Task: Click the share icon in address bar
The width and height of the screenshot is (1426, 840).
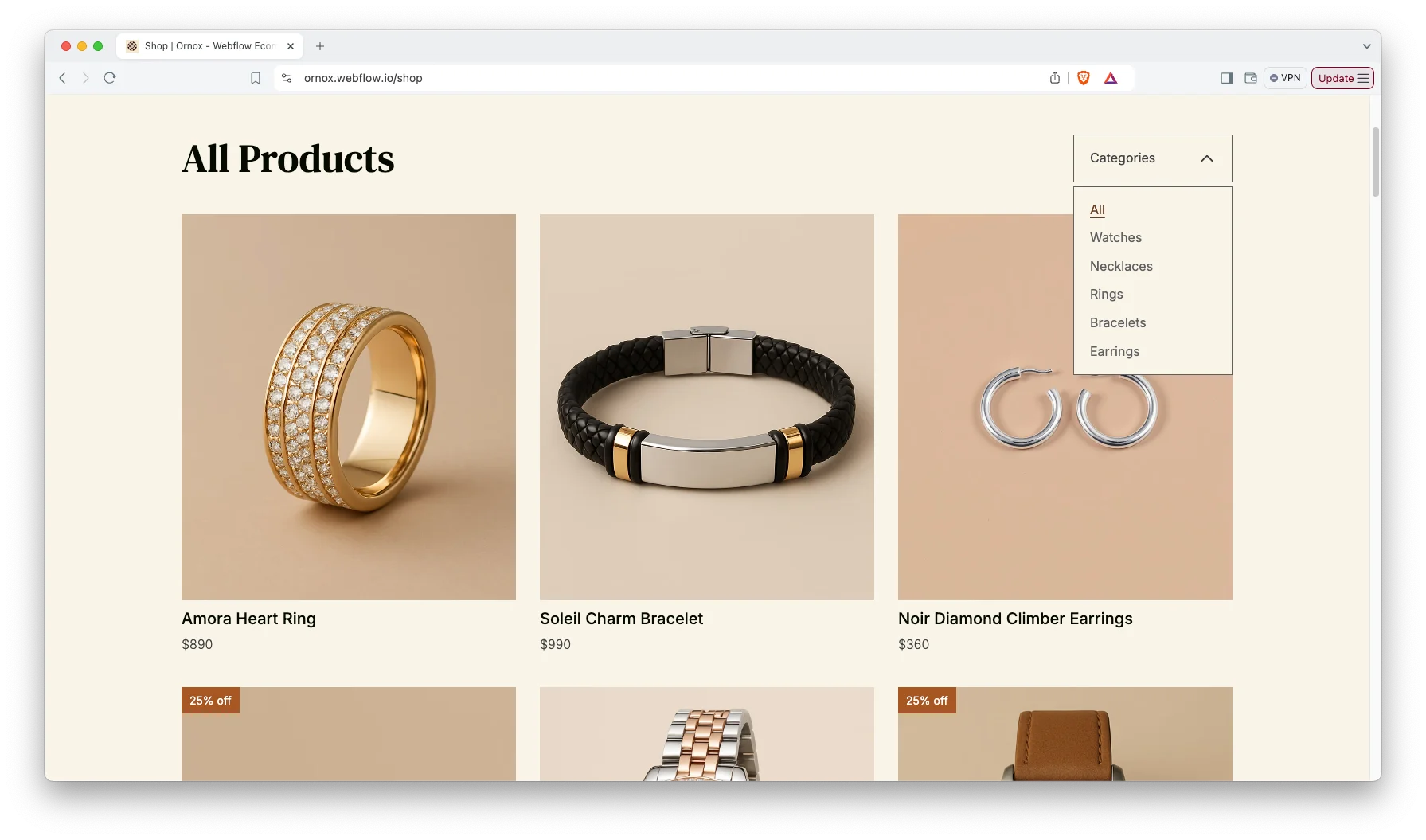Action: pyautogui.click(x=1055, y=78)
